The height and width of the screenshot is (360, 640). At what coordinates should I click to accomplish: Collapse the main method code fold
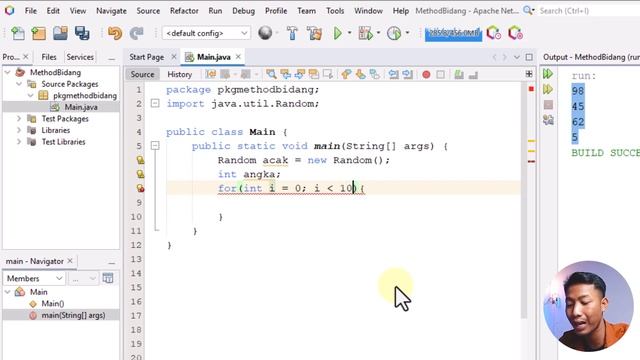coord(155,146)
